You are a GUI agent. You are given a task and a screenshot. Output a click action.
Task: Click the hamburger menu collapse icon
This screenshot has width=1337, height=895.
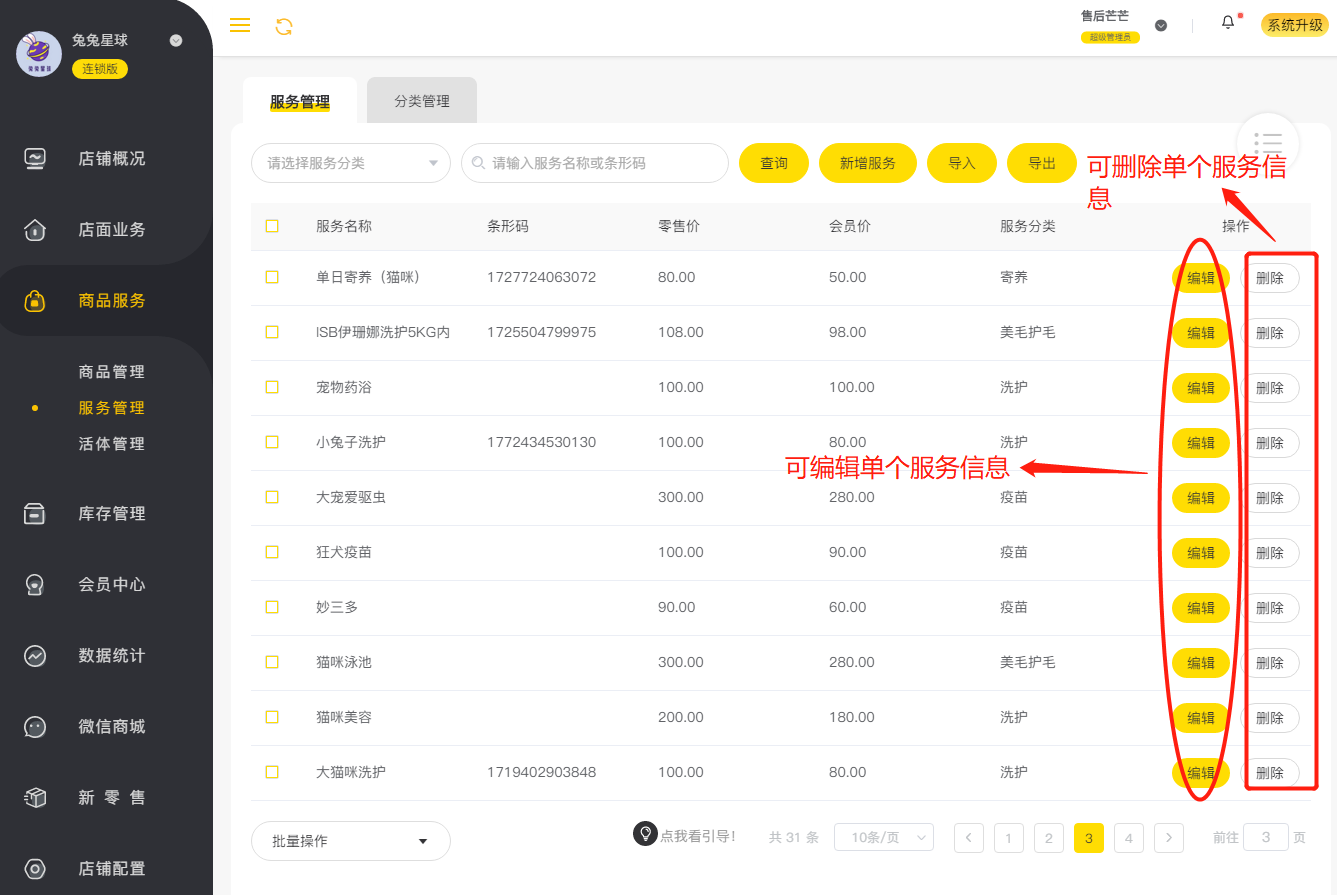pos(240,26)
